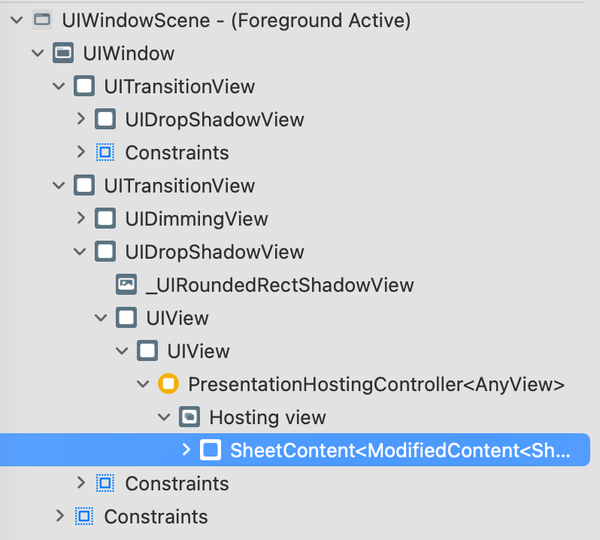The height and width of the screenshot is (540, 600).
Task: Select the UIDimmingView label
Action: pos(197,219)
